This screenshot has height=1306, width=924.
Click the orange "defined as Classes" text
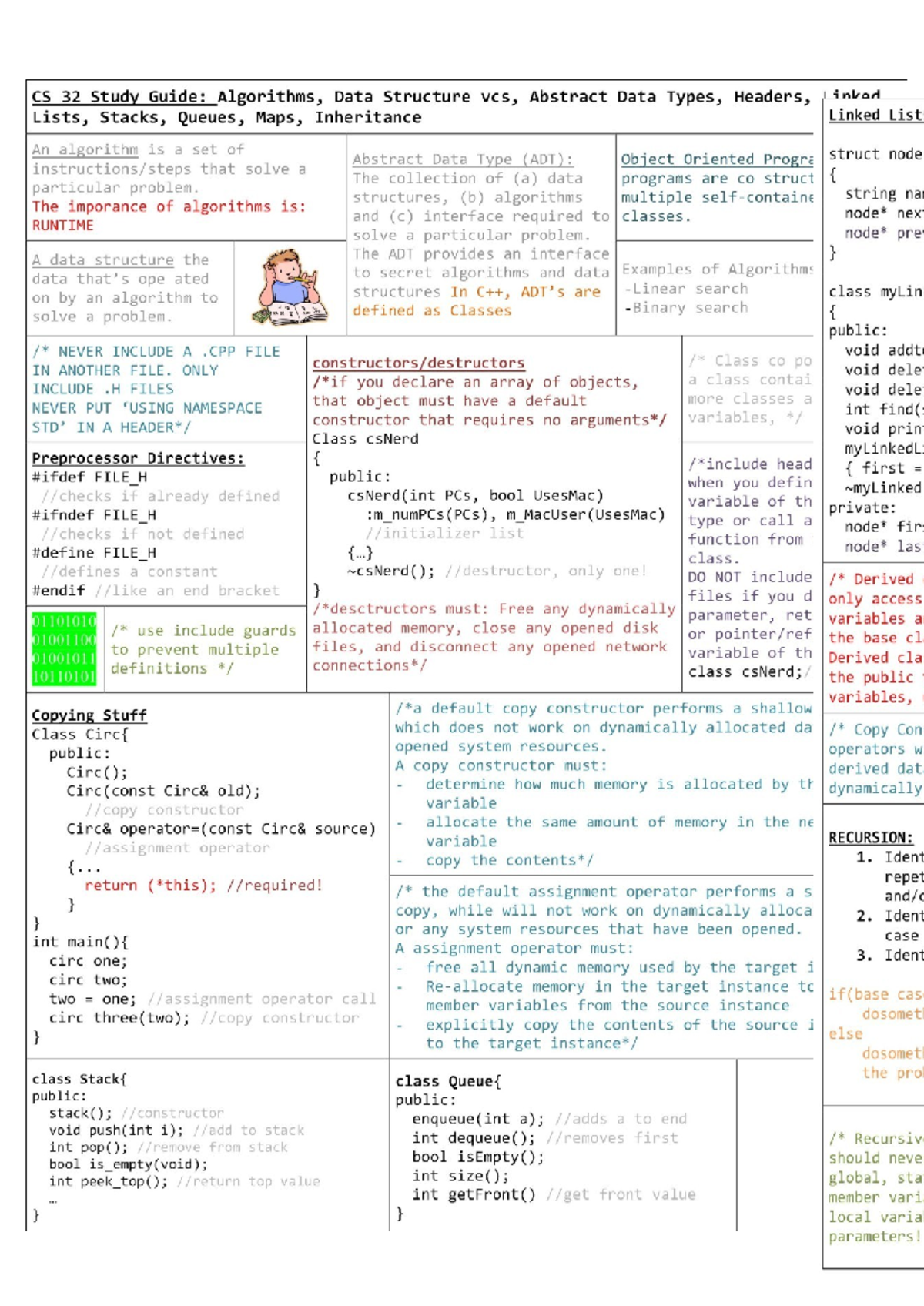(x=432, y=310)
